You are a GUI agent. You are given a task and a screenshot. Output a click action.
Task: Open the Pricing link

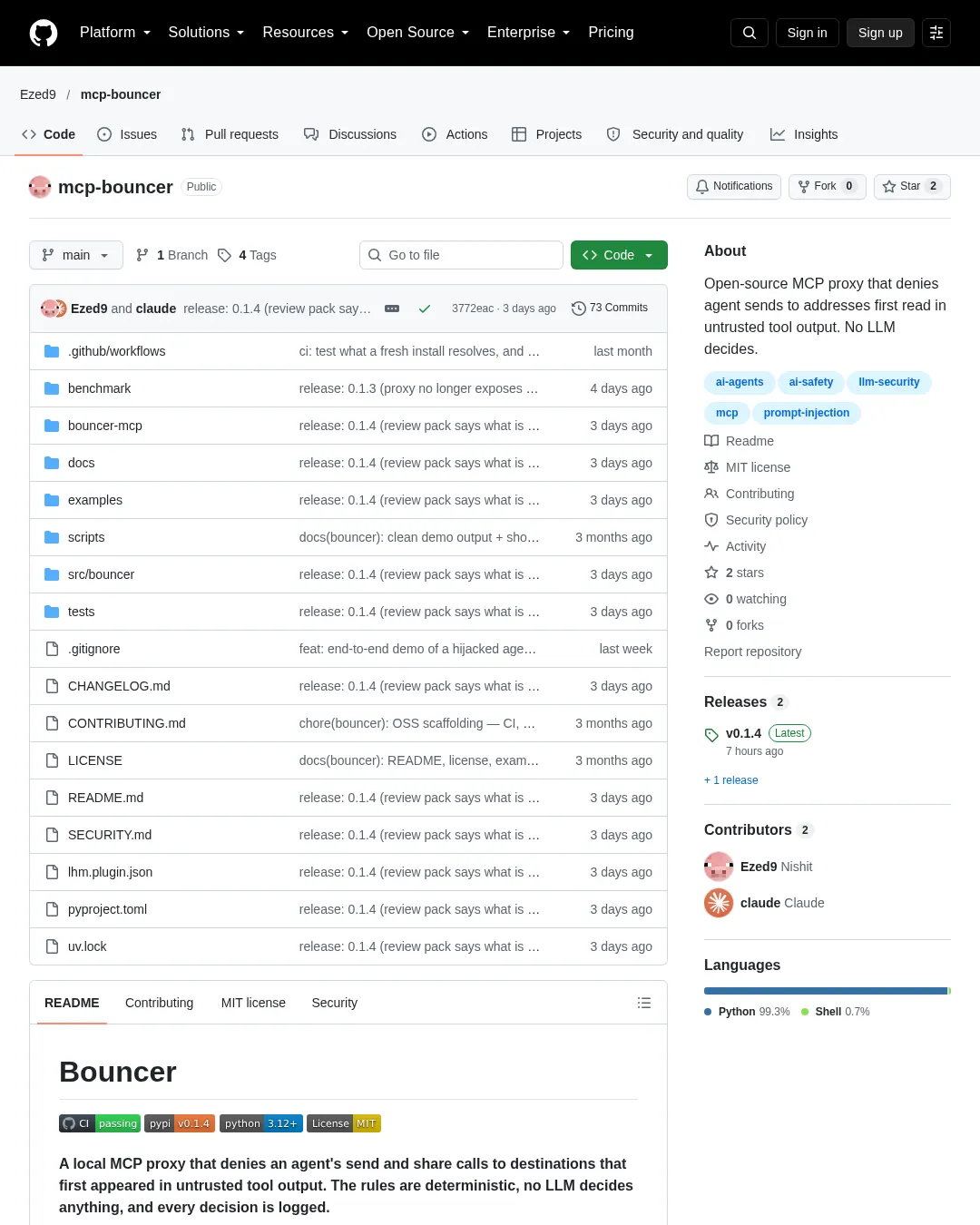tap(611, 33)
